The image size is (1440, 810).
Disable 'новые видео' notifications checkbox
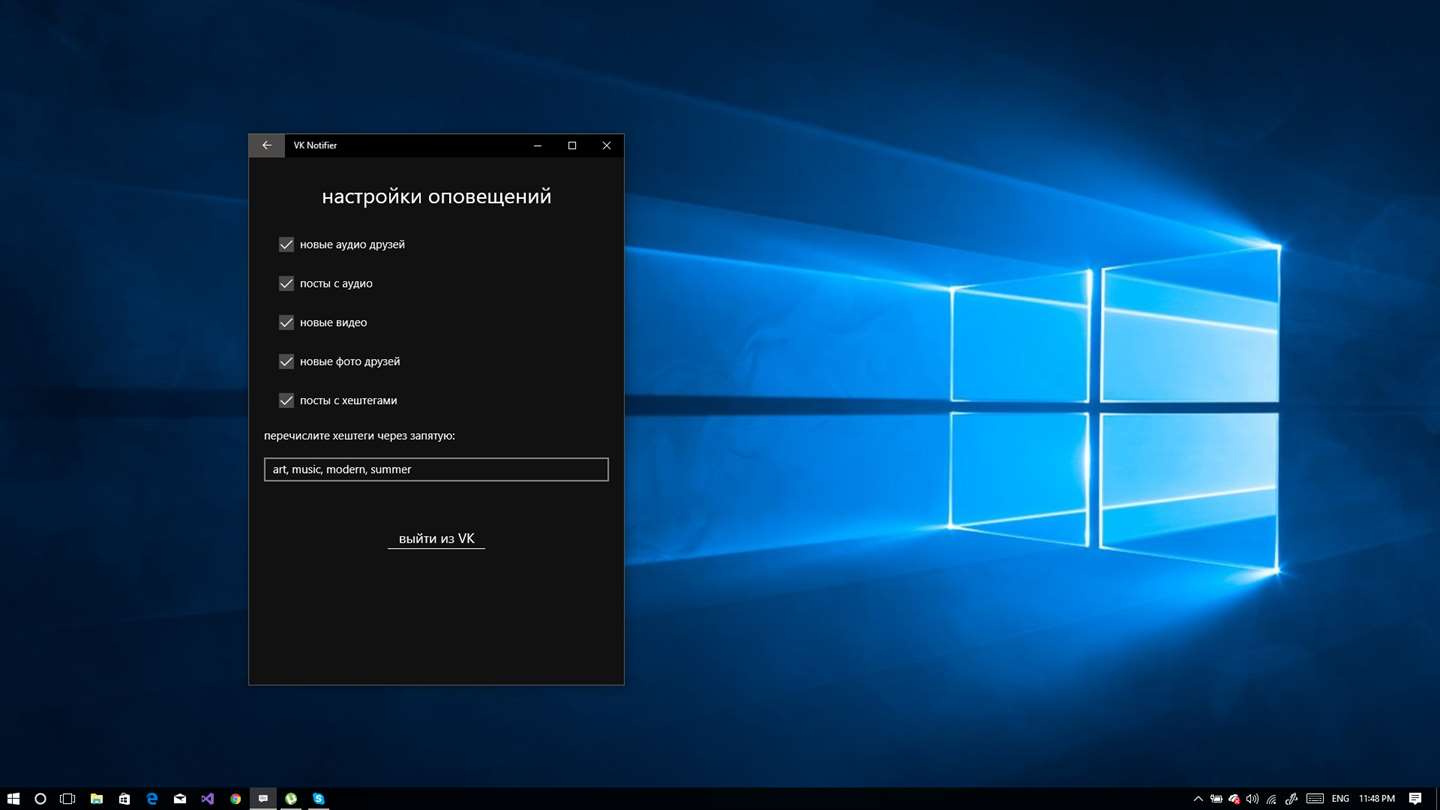pos(286,322)
